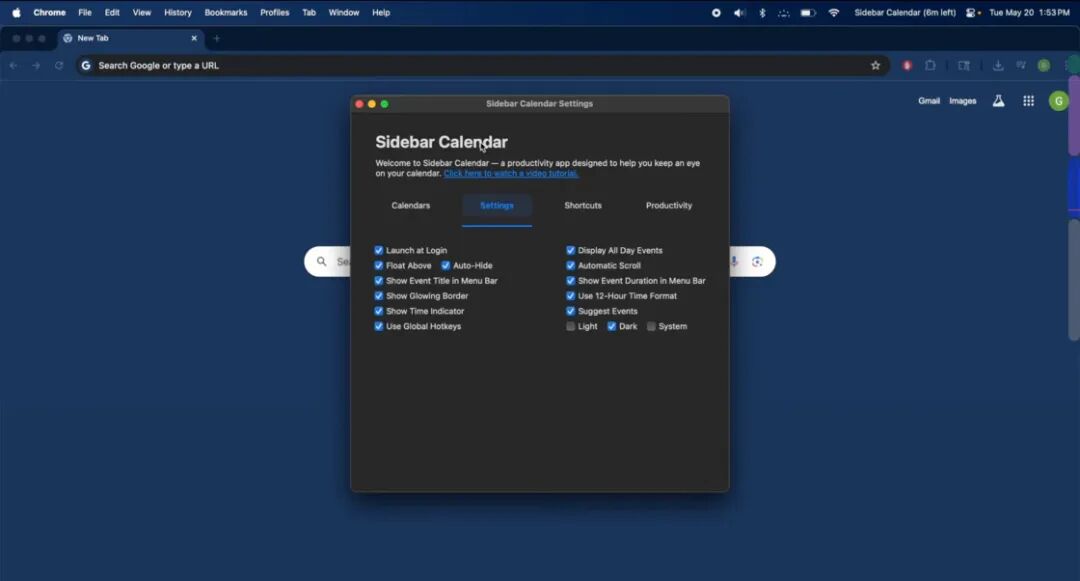Click the Google Lens search icon

click(757, 262)
